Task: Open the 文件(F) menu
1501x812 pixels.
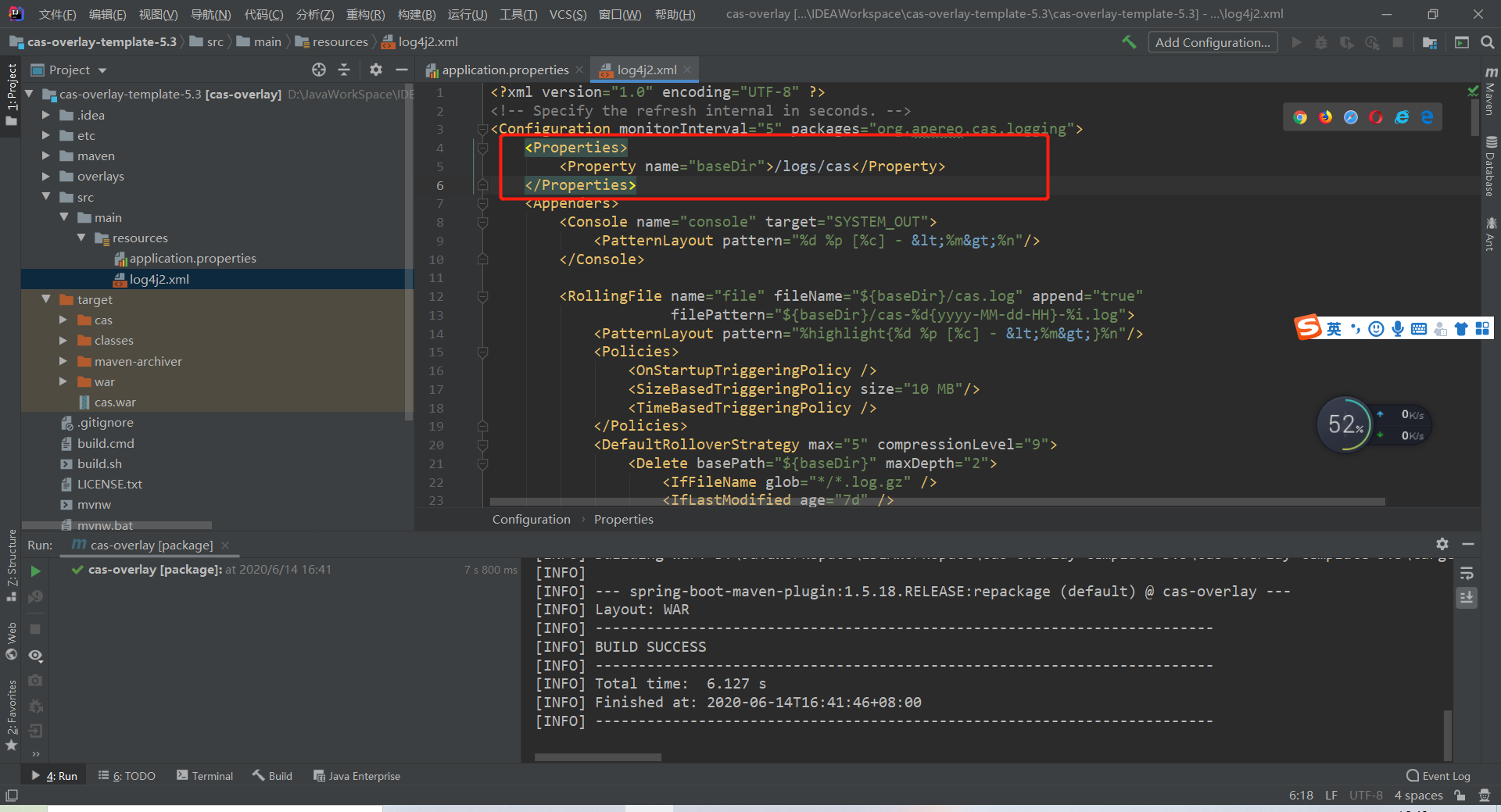Action: click(57, 14)
